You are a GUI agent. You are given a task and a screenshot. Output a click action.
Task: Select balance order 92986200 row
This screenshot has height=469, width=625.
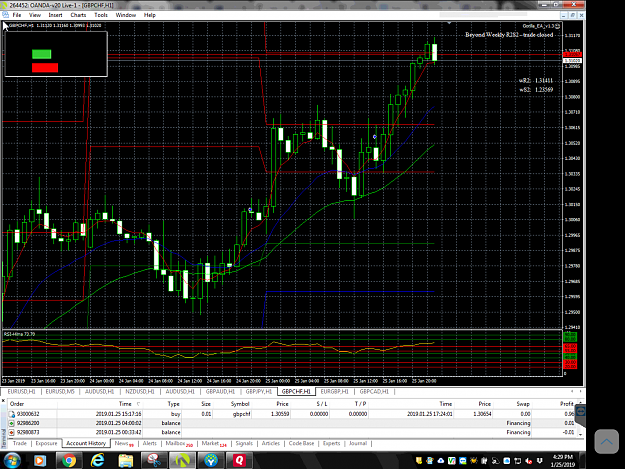tap(292, 423)
